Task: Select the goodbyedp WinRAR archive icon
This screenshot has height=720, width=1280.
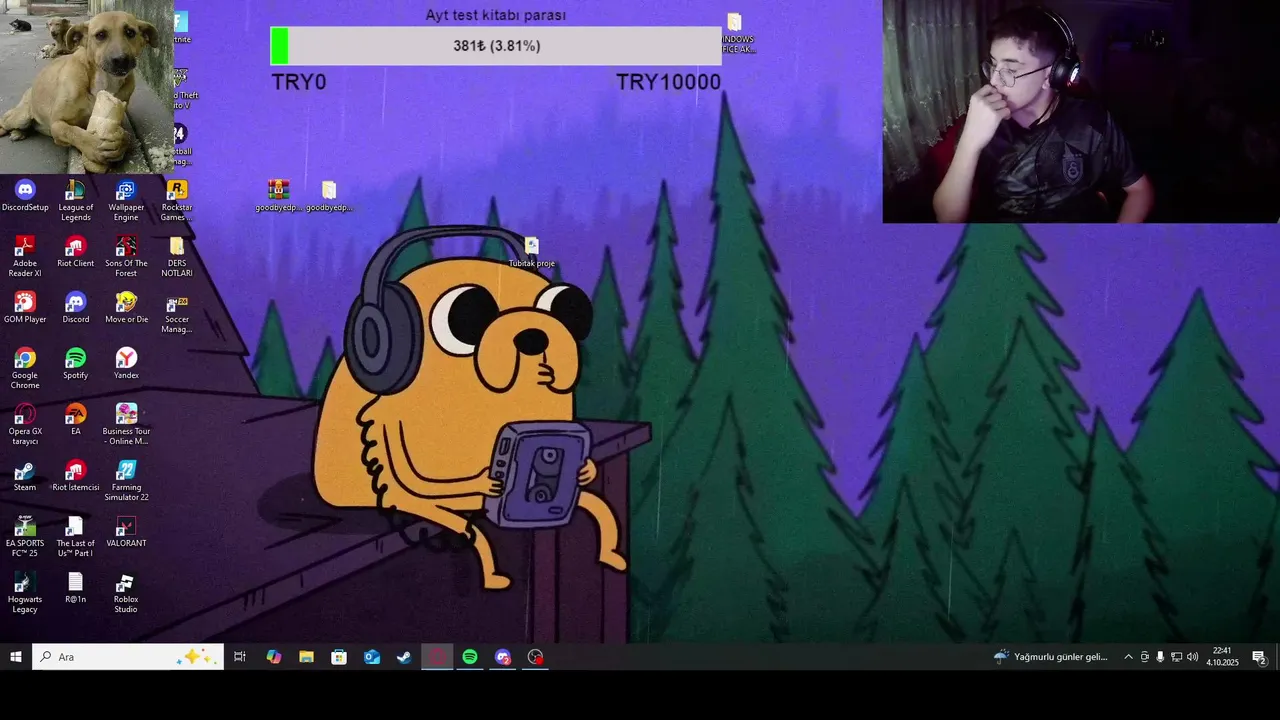Action: 278,196
